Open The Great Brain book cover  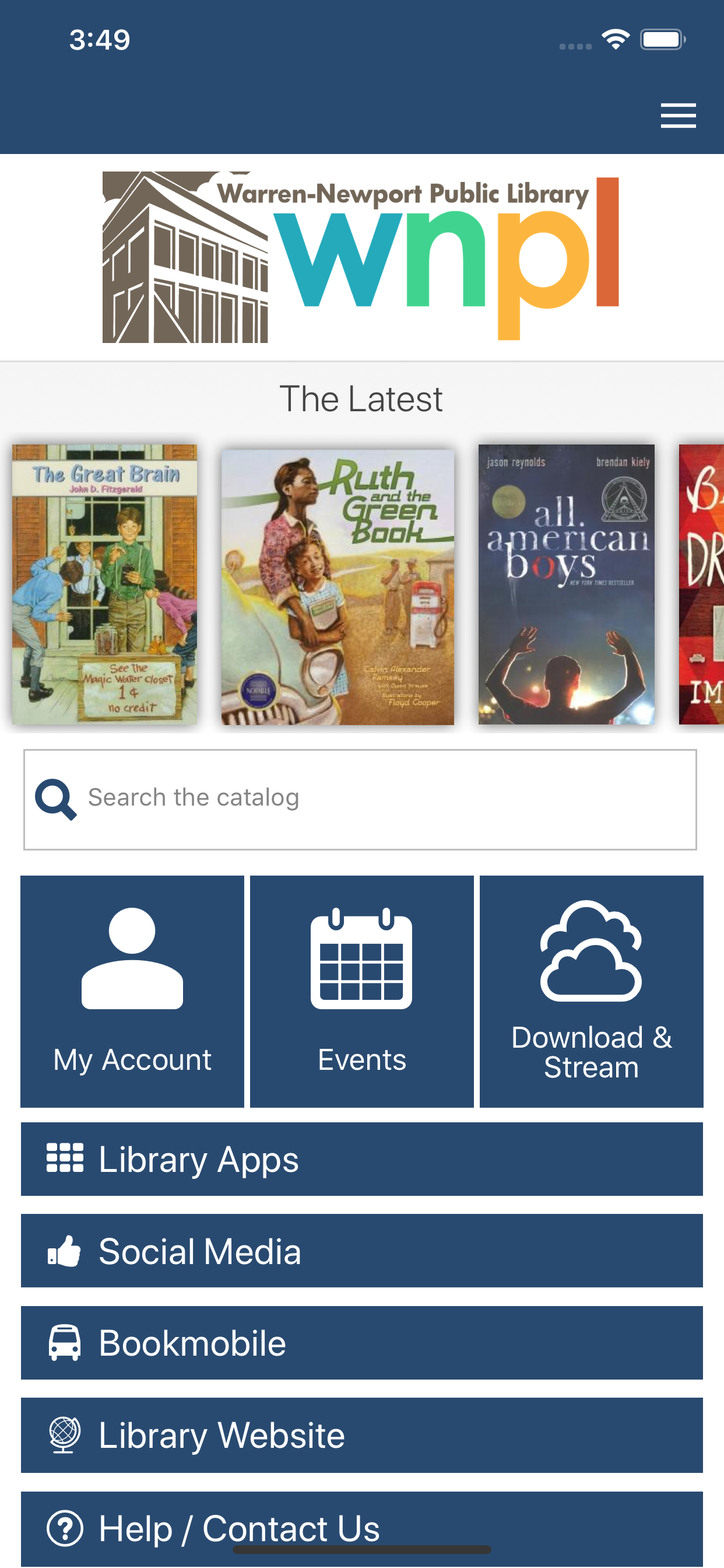105,584
